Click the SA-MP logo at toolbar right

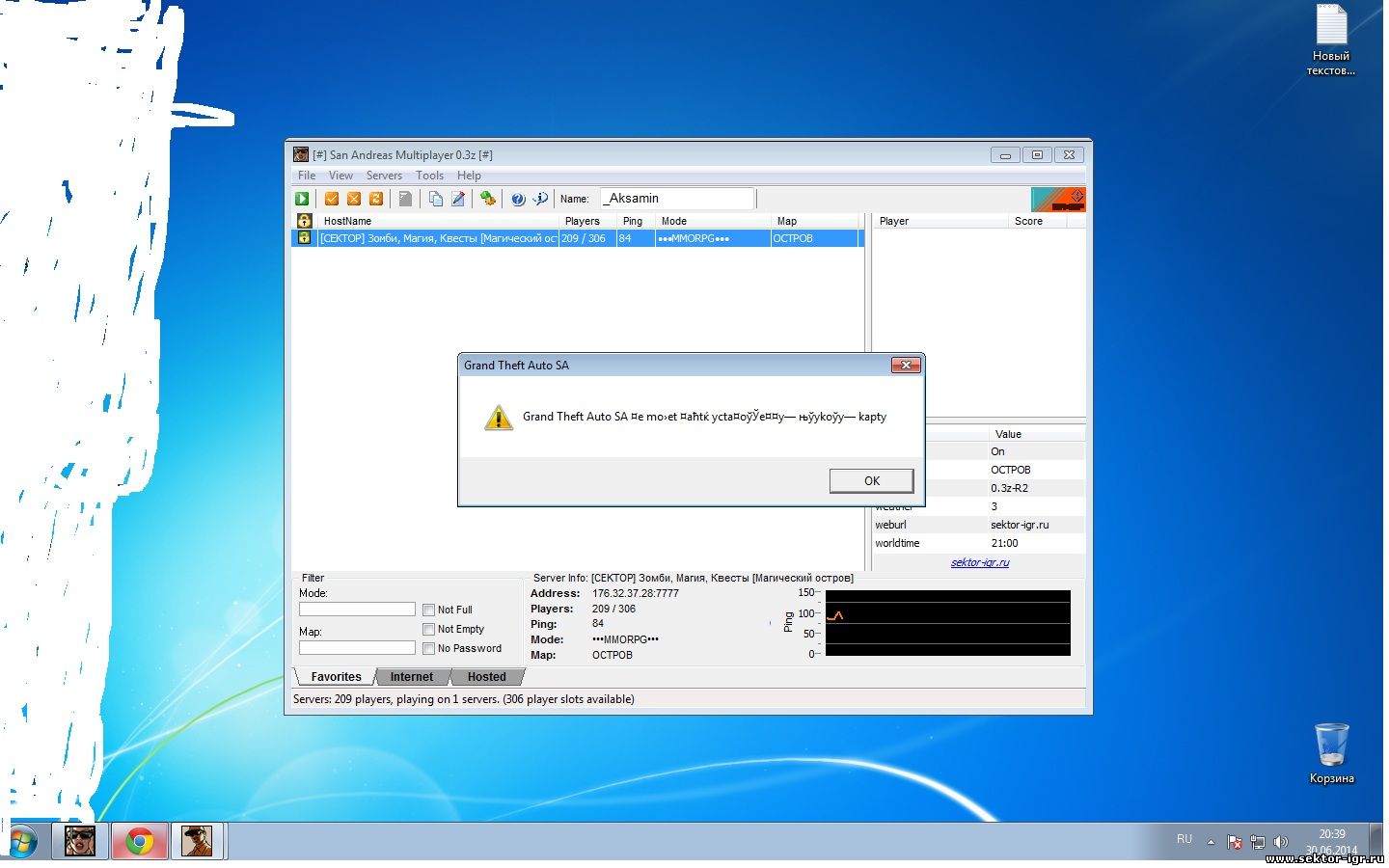tap(1058, 200)
